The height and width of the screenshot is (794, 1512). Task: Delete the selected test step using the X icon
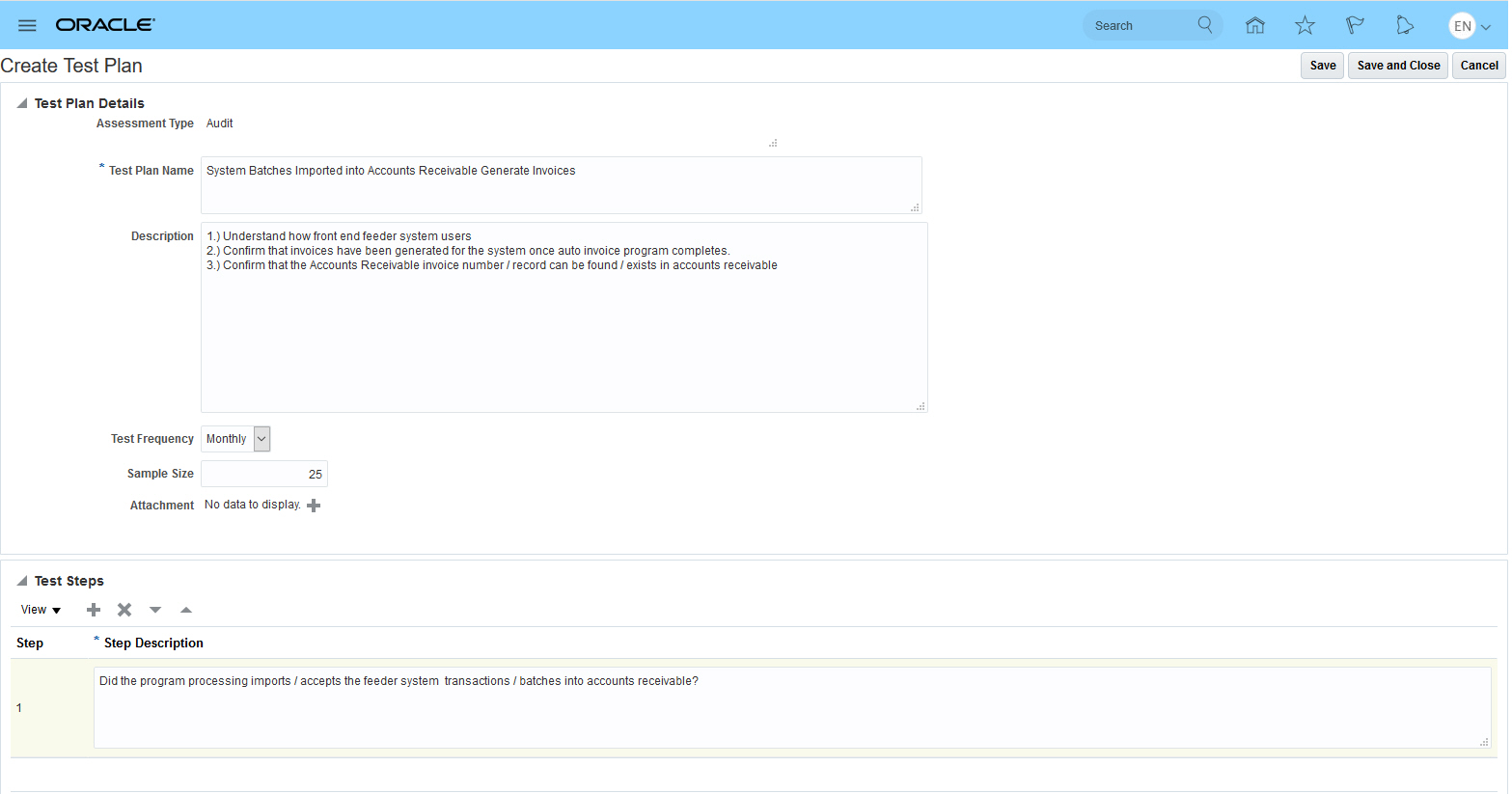(124, 609)
